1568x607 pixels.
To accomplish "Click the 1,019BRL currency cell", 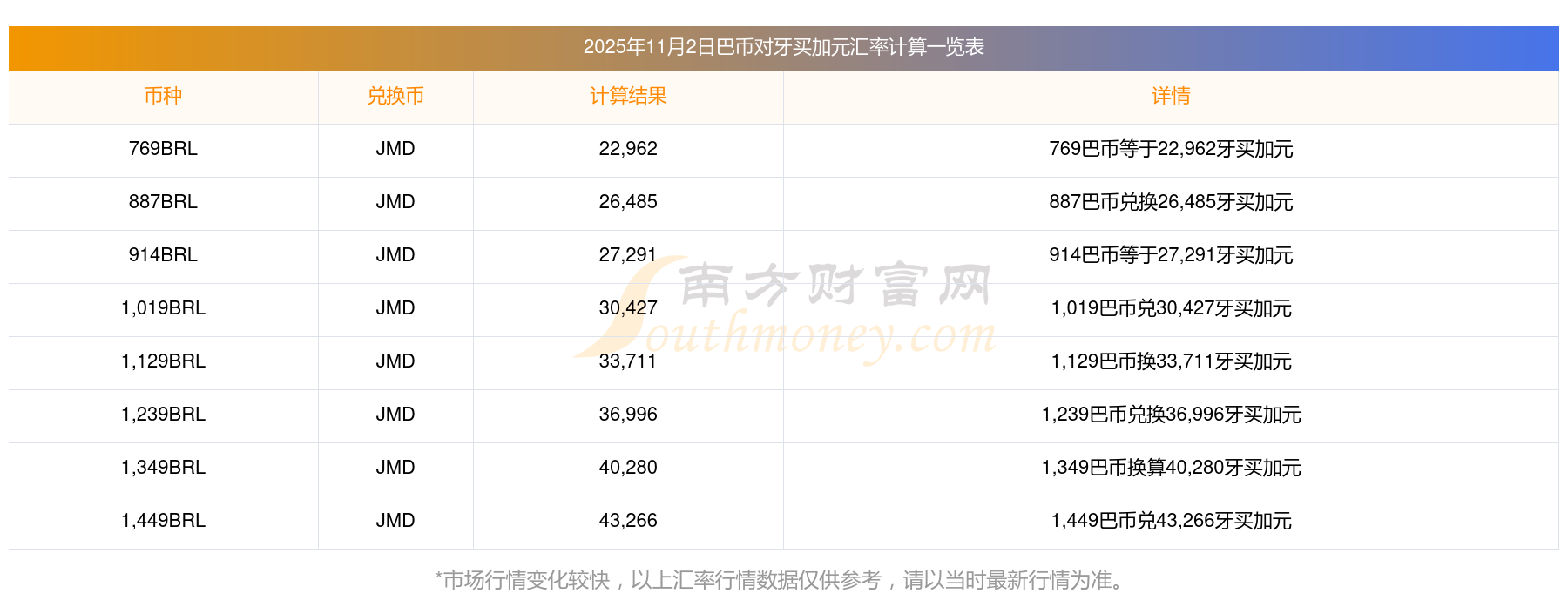I will click(163, 308).
